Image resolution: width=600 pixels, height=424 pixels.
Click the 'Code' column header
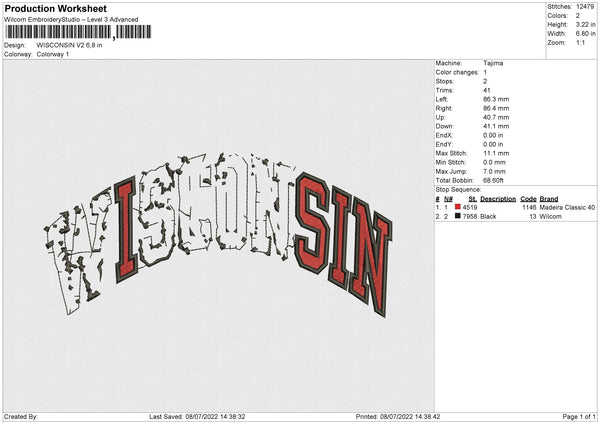click(528, 199)
